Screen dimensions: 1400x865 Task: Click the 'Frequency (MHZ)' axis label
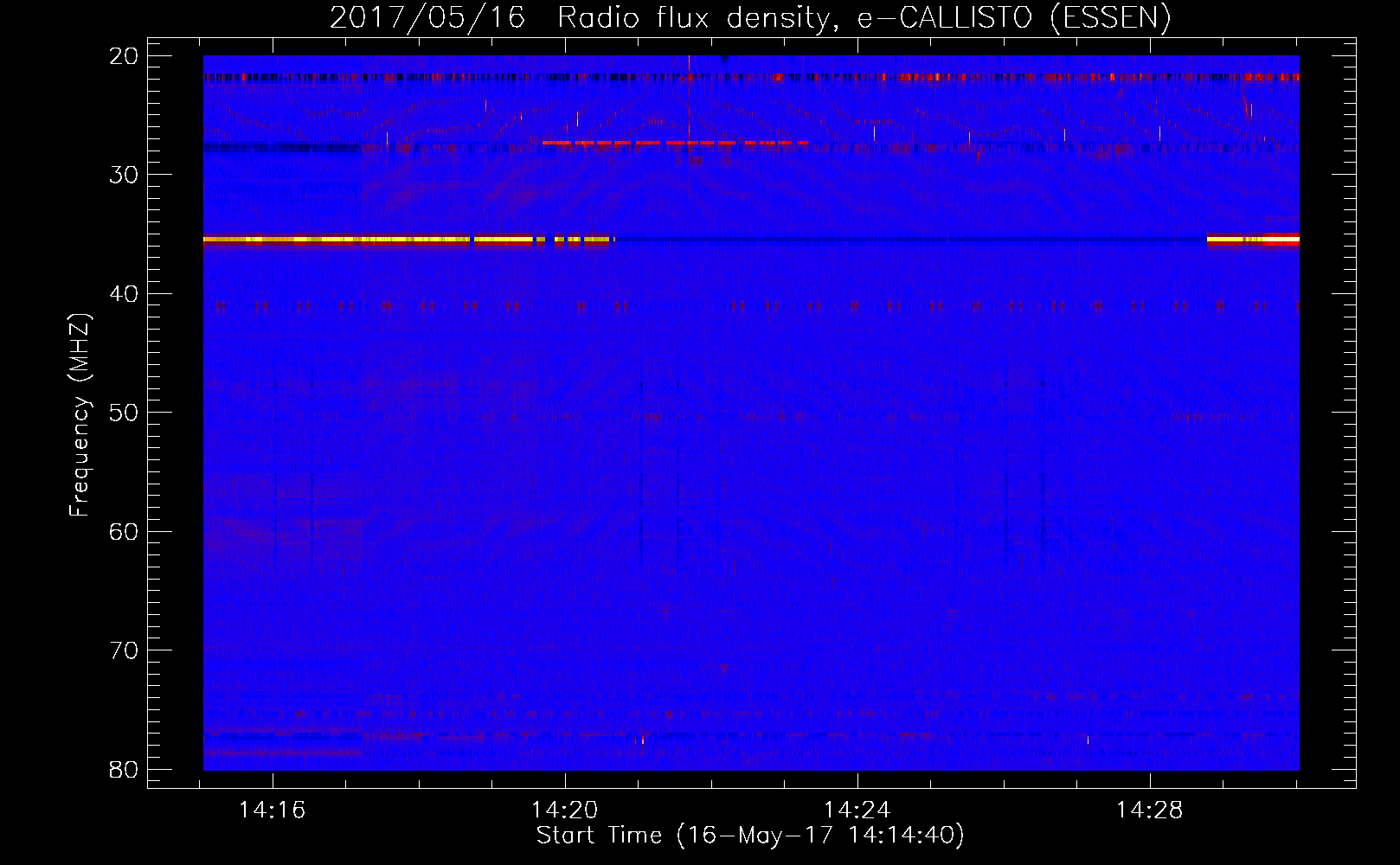79,415
